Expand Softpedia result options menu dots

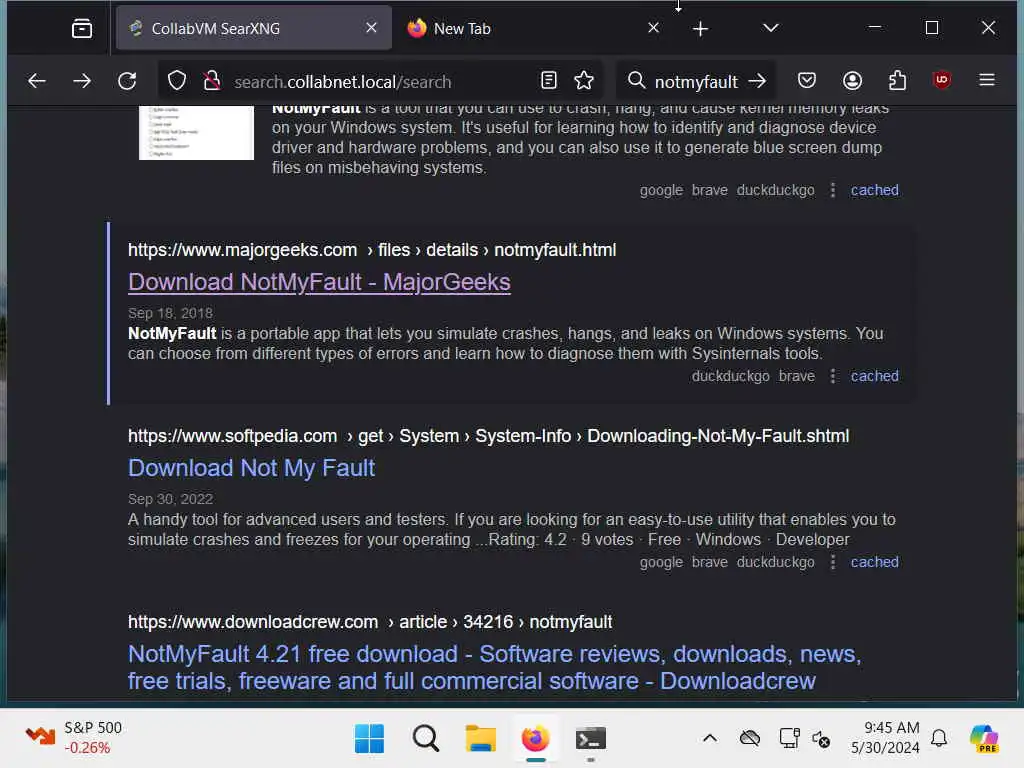click(x=832, y=562)
